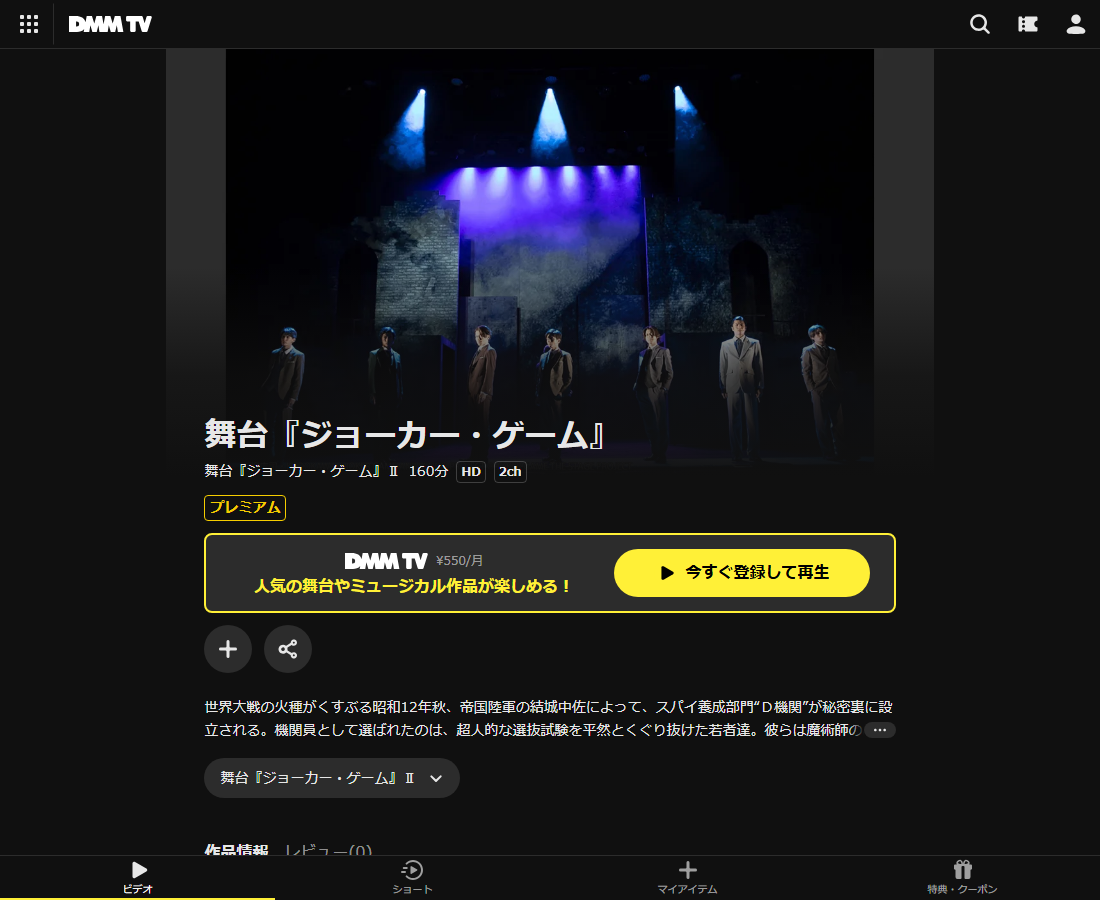Image resolution: width=1100 pixels, height=900 pixels.
Task: Click 今すぐ登録して再生 button
Action: click(742, 573)
